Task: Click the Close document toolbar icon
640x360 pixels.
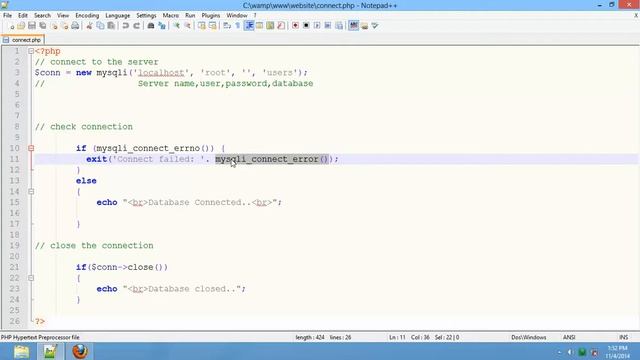Action: [53, 26]
